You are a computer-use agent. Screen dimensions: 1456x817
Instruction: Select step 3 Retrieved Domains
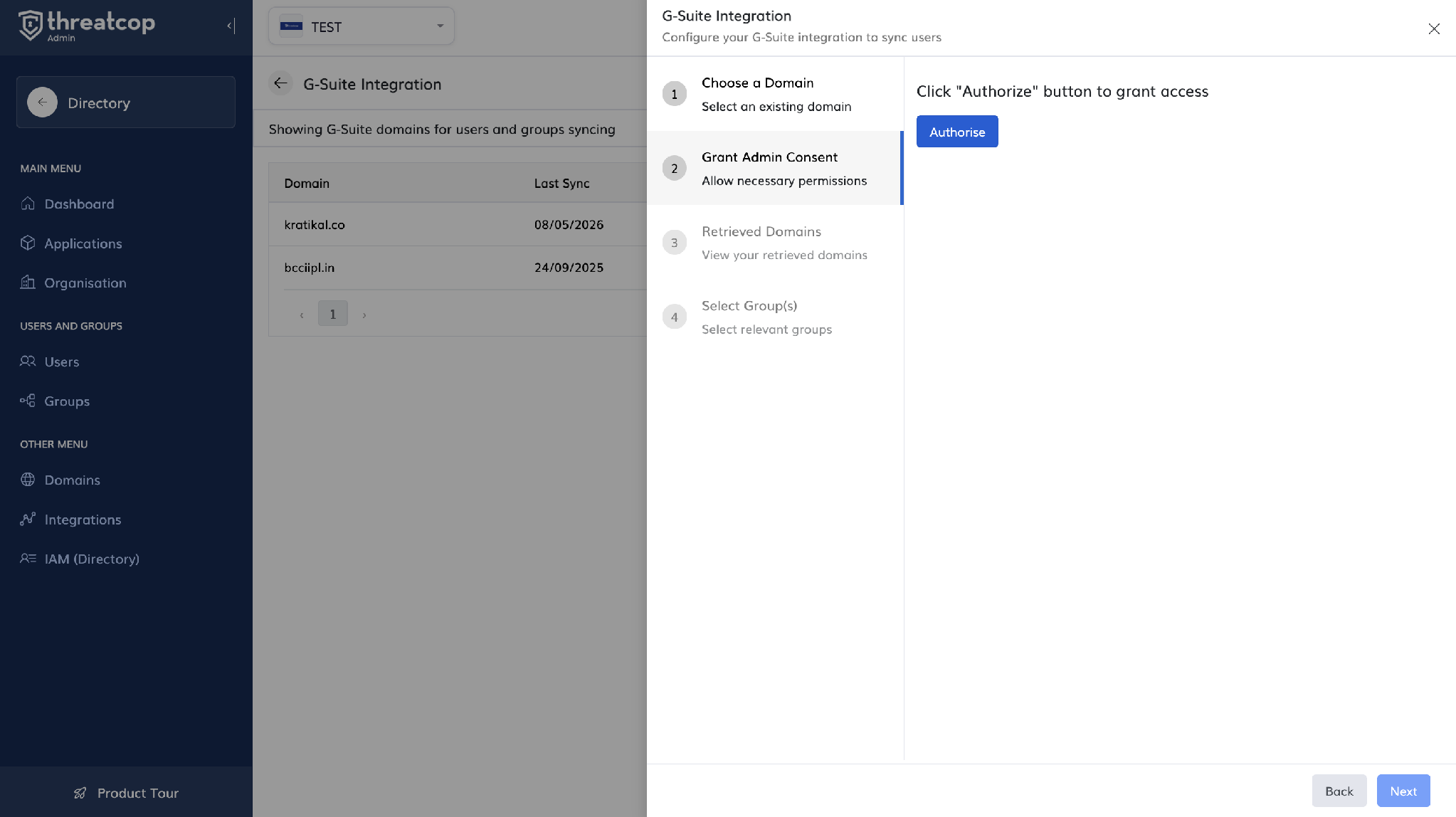[x=775, y=243]
